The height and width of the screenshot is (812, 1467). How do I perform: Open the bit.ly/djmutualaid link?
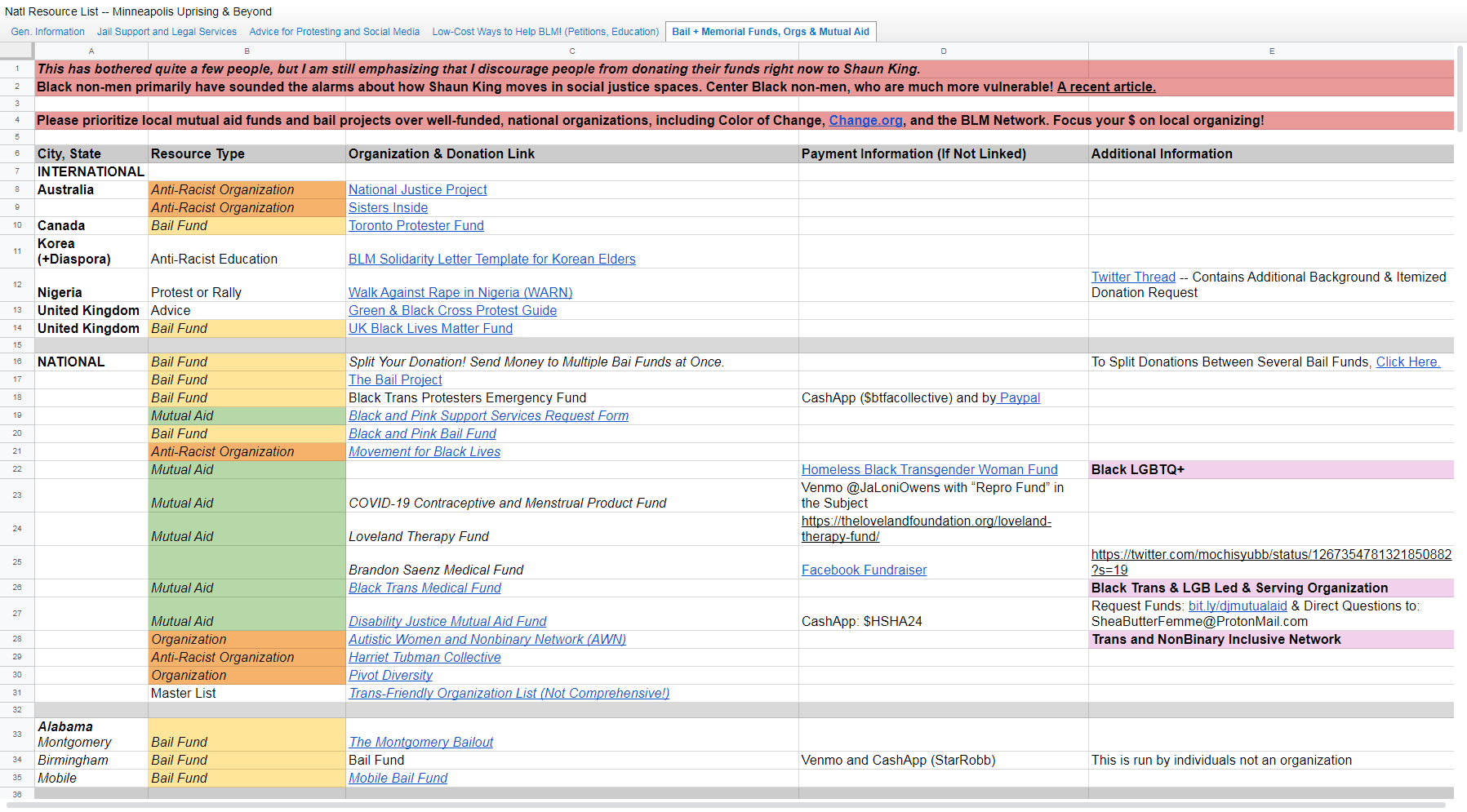(x=1238, y=606)
